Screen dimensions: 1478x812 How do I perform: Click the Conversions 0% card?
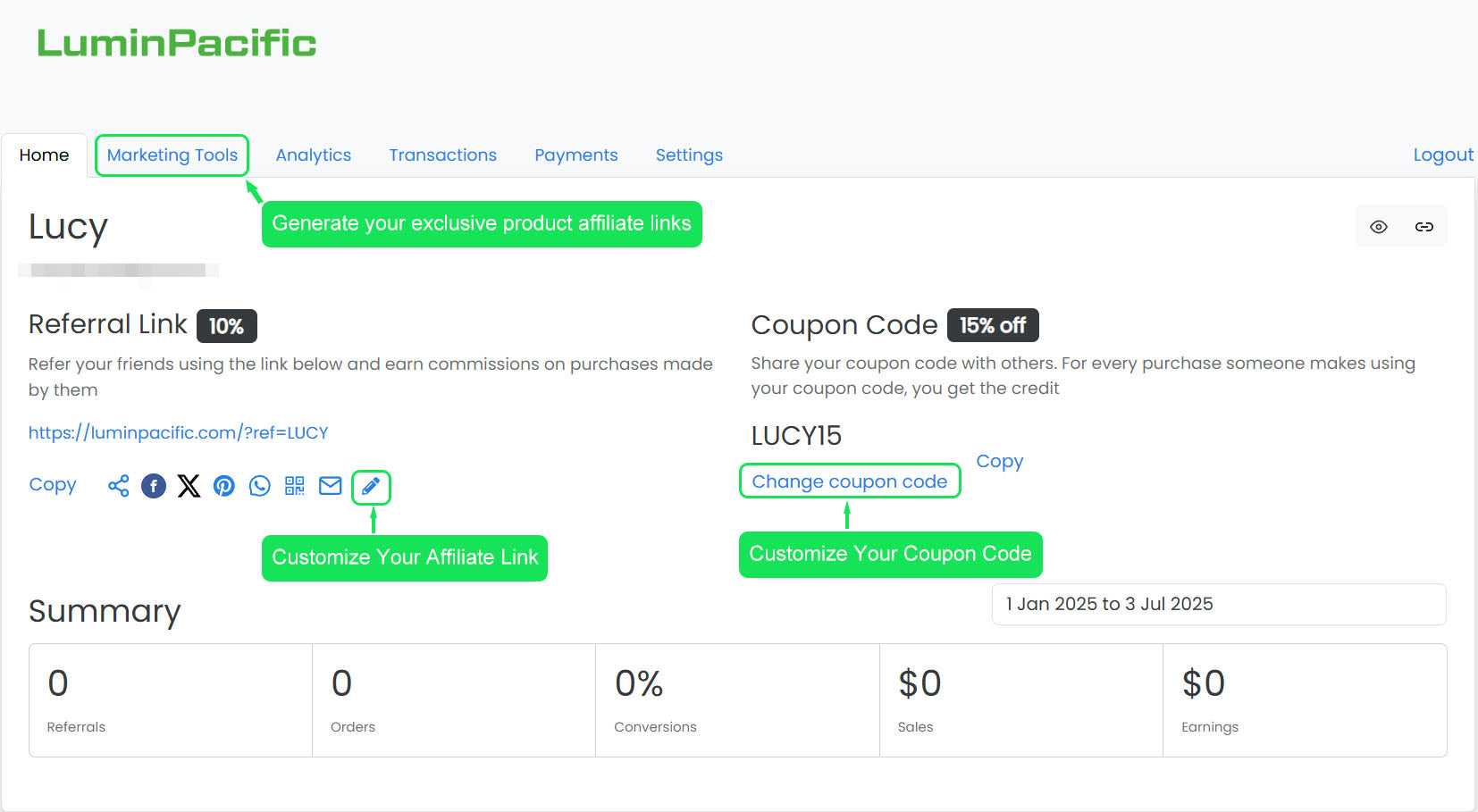click(x=737, y=700)
